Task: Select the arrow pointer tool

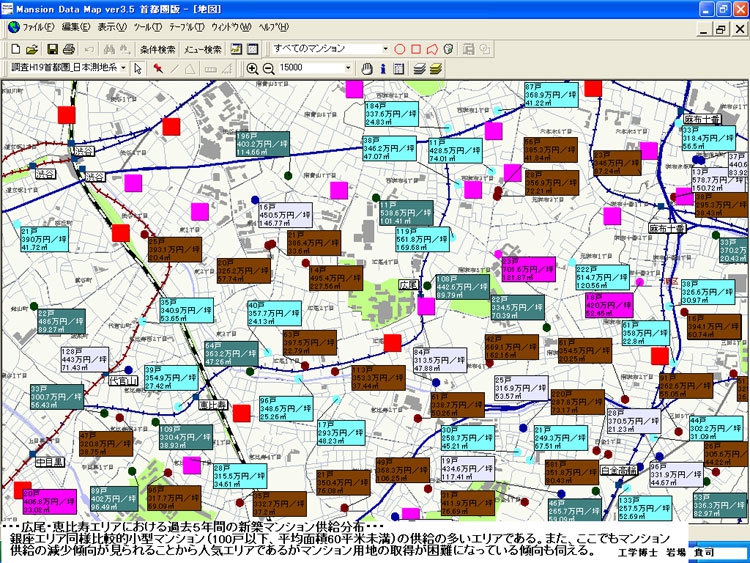Action: coord(138,68)
